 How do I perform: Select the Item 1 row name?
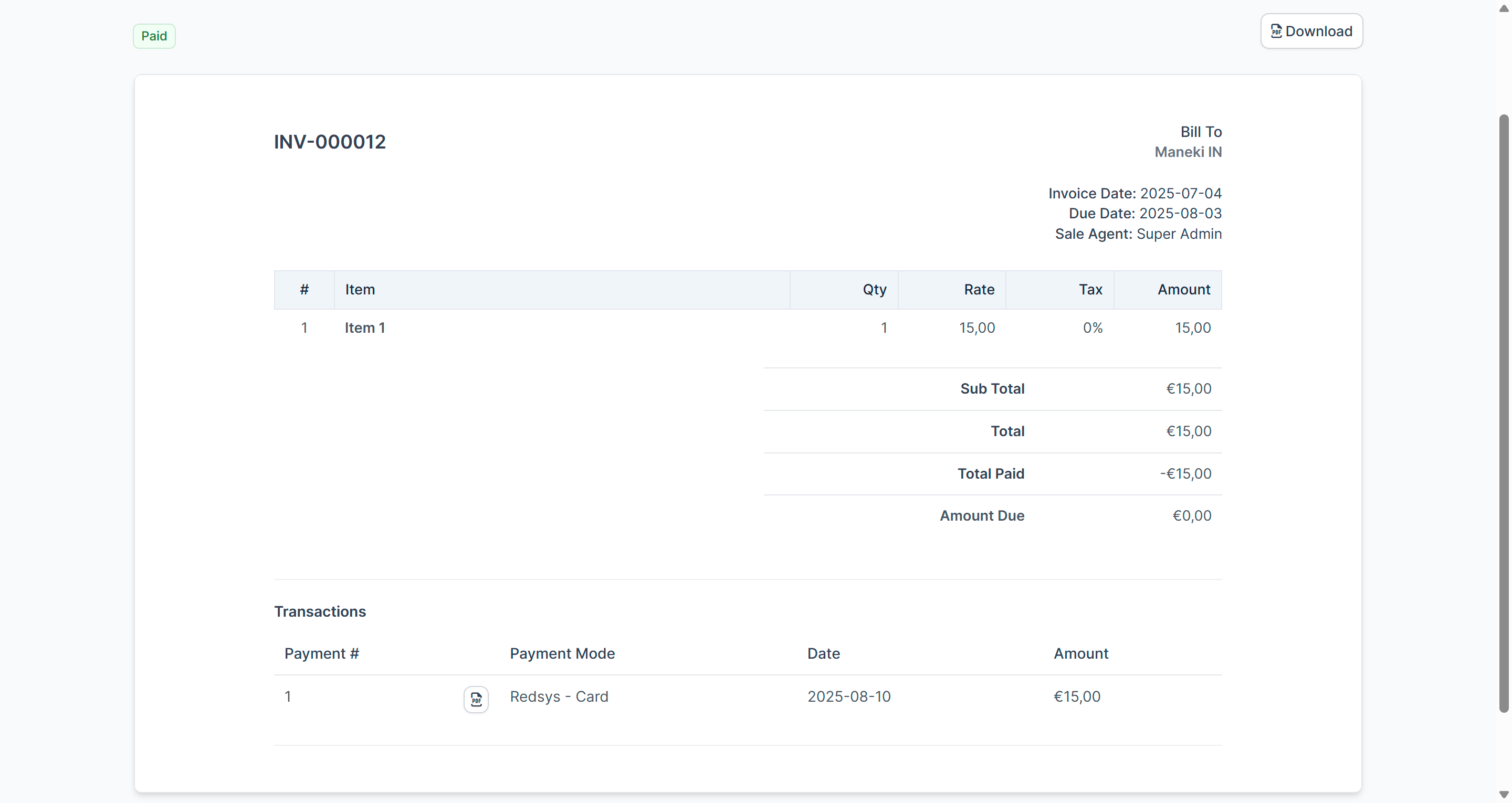point(364,327)
